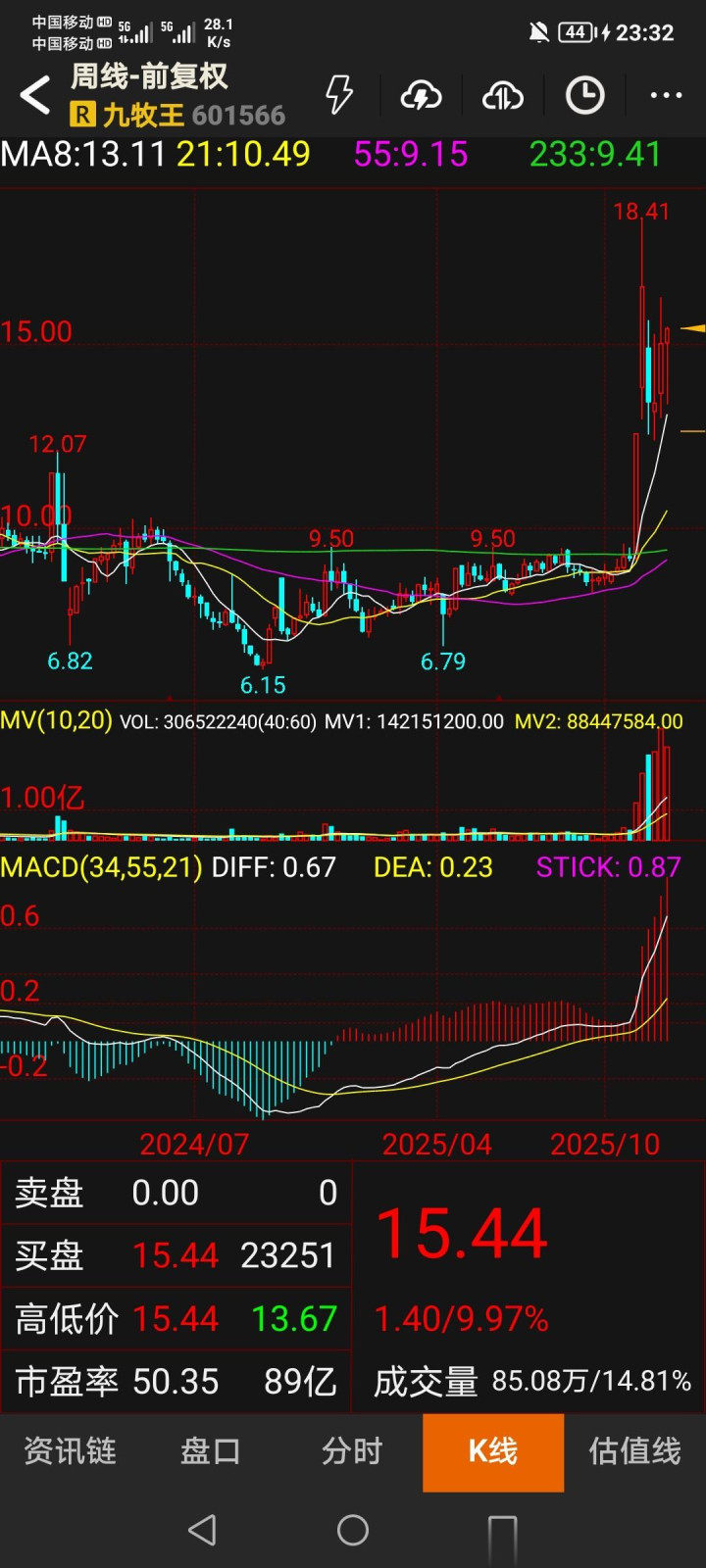Tap the 233:9.41 moving average value
Viewport: 706px width, 1568px height.
[595, 154]
